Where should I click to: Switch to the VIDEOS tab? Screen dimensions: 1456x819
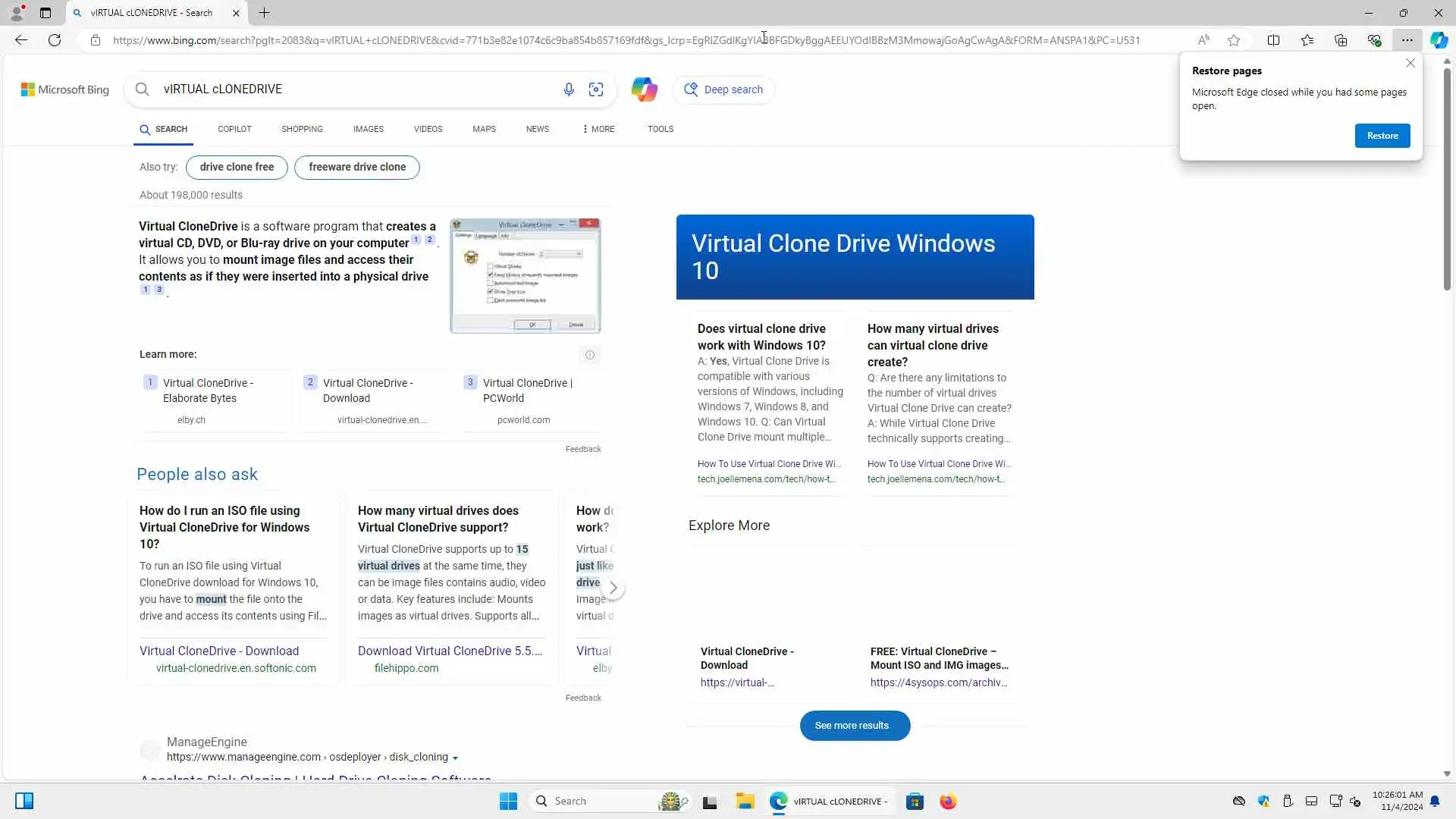428,129
